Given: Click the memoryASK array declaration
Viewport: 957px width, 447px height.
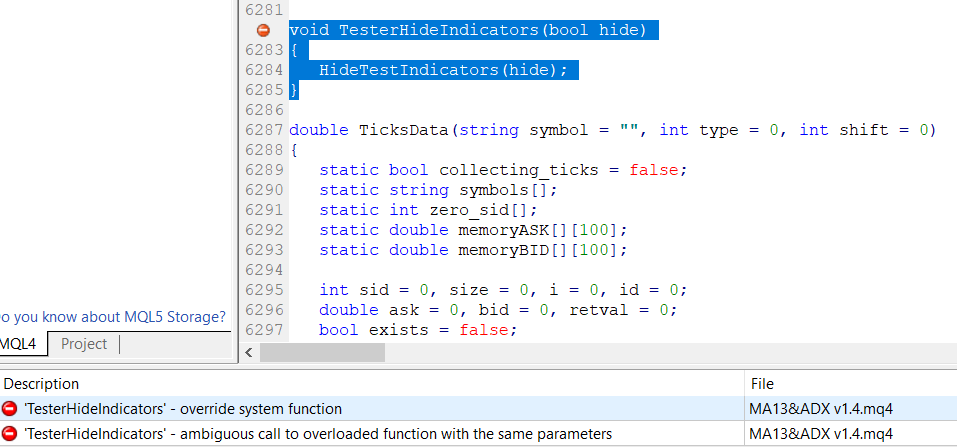Looking at the screenshot, I should tap(473, 230).
